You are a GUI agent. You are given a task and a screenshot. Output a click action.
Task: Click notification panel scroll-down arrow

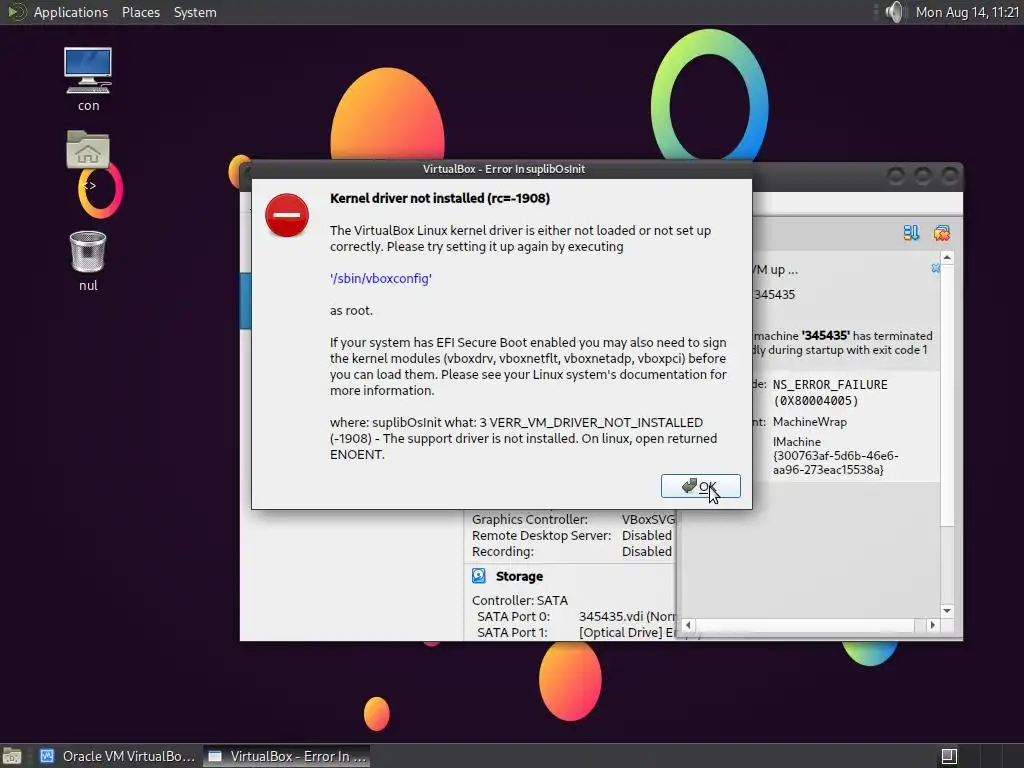point(947,611)
